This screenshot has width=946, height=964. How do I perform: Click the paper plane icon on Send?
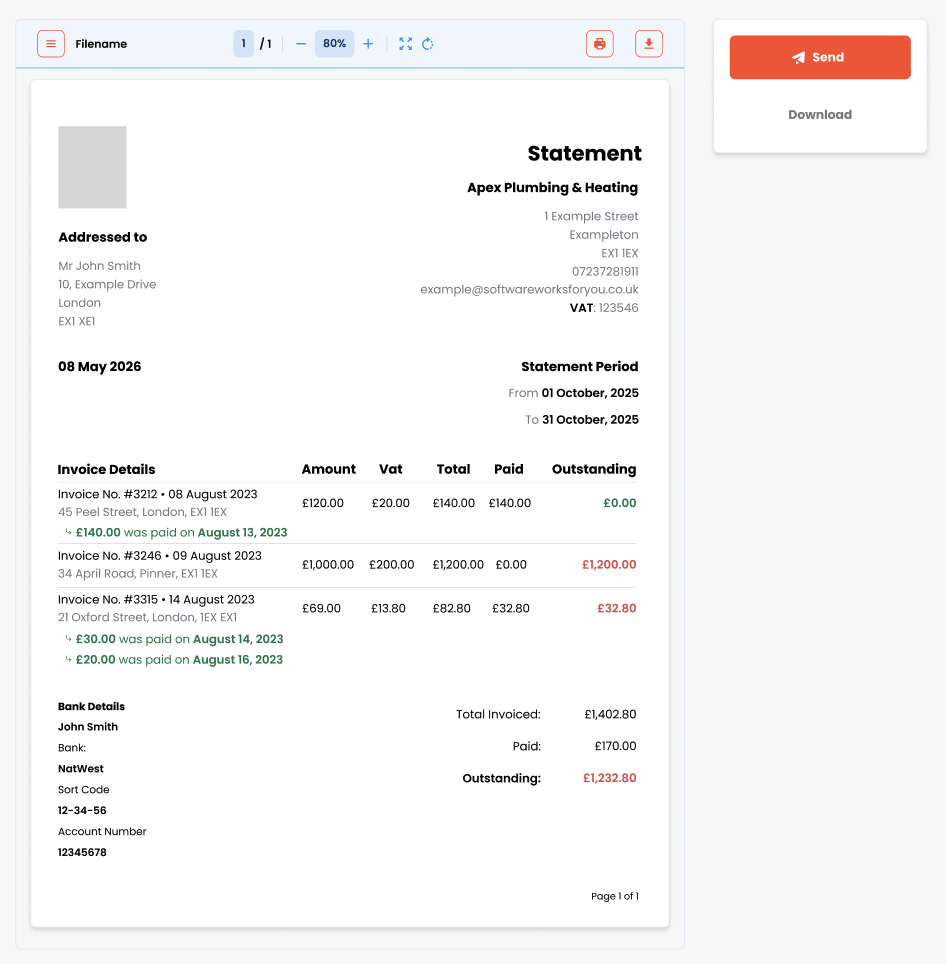[798, 57]
